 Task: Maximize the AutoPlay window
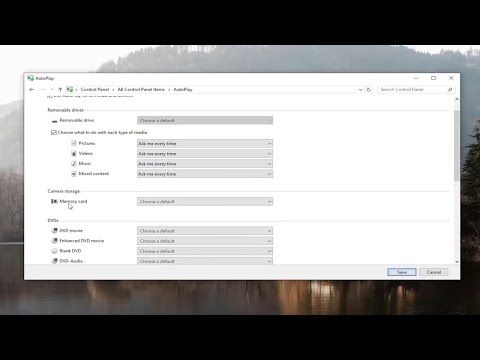tap(433, 78)
